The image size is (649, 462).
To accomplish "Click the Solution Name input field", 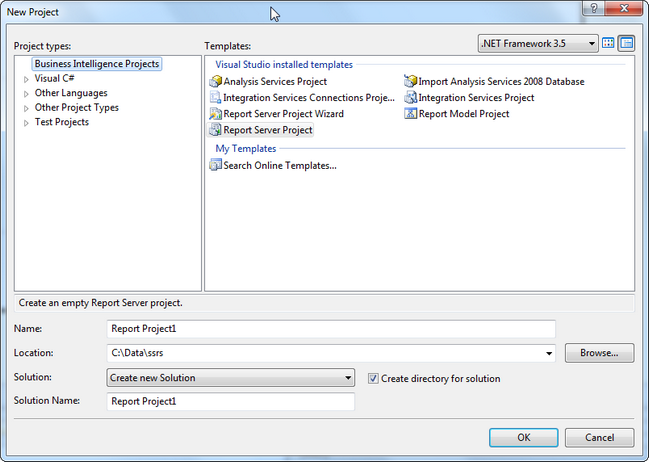I will coord(231,402).
